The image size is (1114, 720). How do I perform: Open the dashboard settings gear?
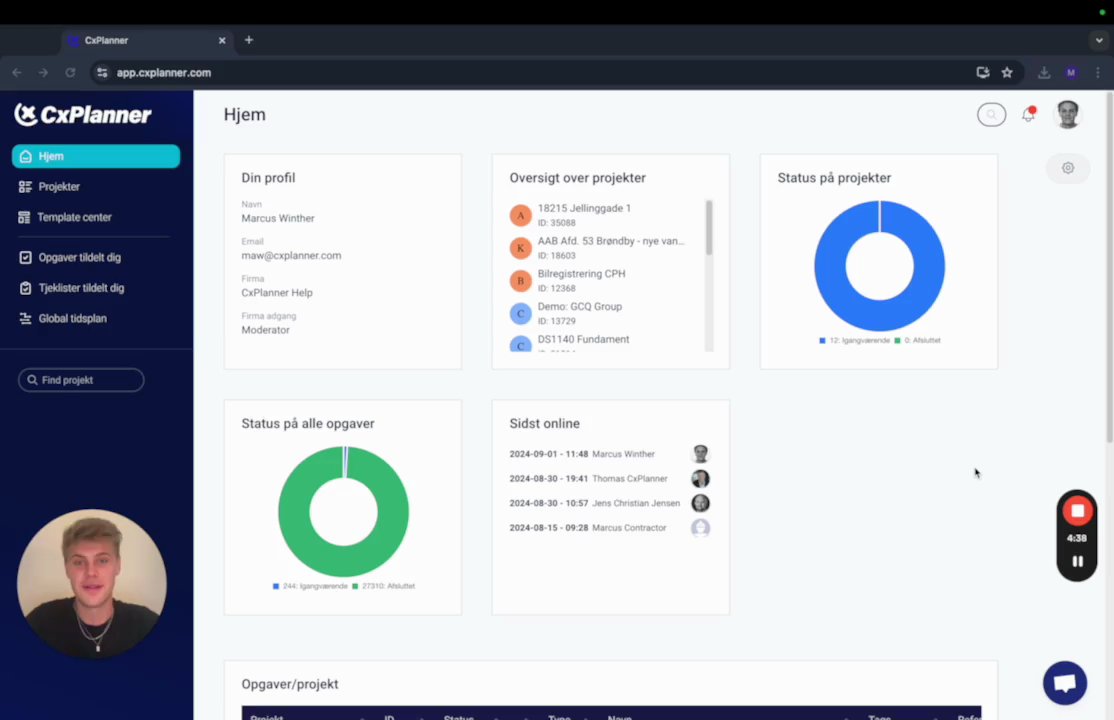(x=1068, y=168)
